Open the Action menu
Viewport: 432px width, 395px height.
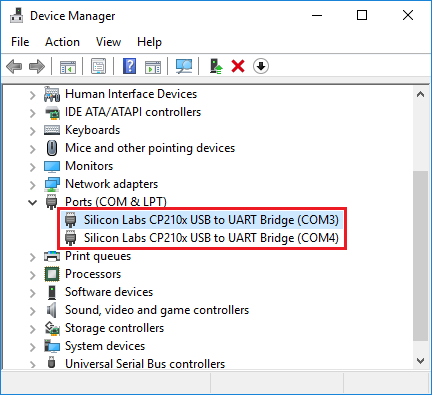[x=62, y=42]
